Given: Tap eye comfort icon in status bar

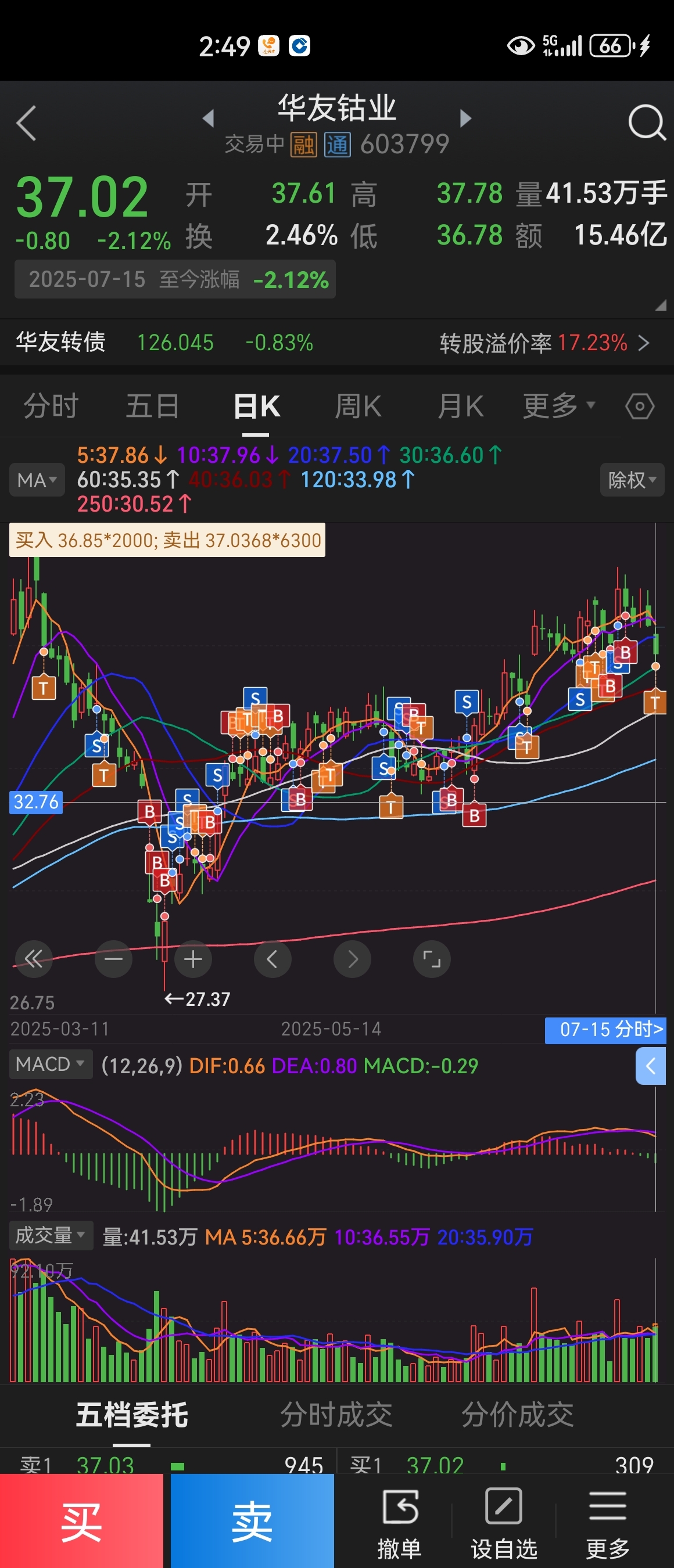Looking at the screenshot, I should tap(521, 46).
